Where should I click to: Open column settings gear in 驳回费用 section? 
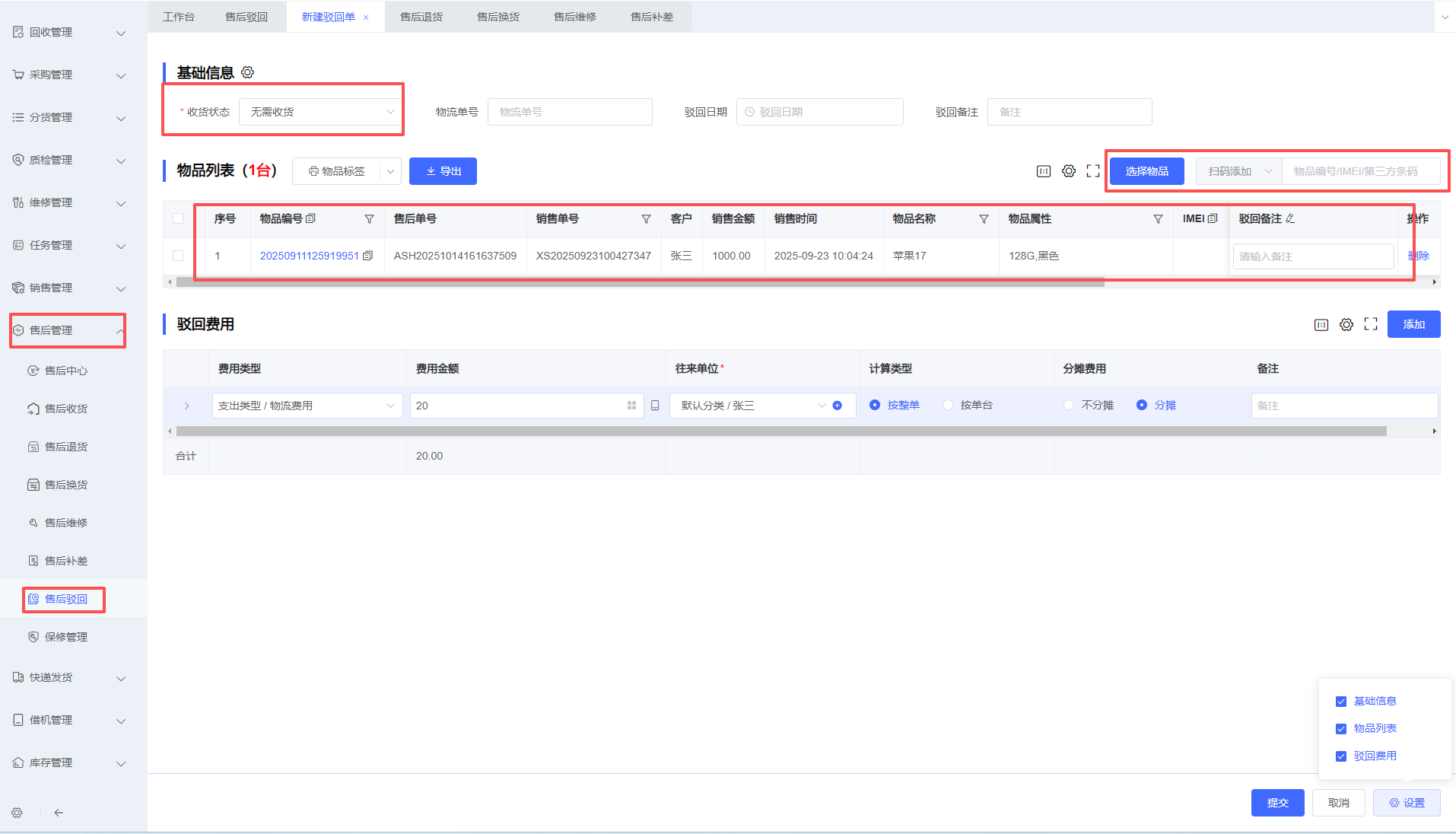coord(1346,325)
